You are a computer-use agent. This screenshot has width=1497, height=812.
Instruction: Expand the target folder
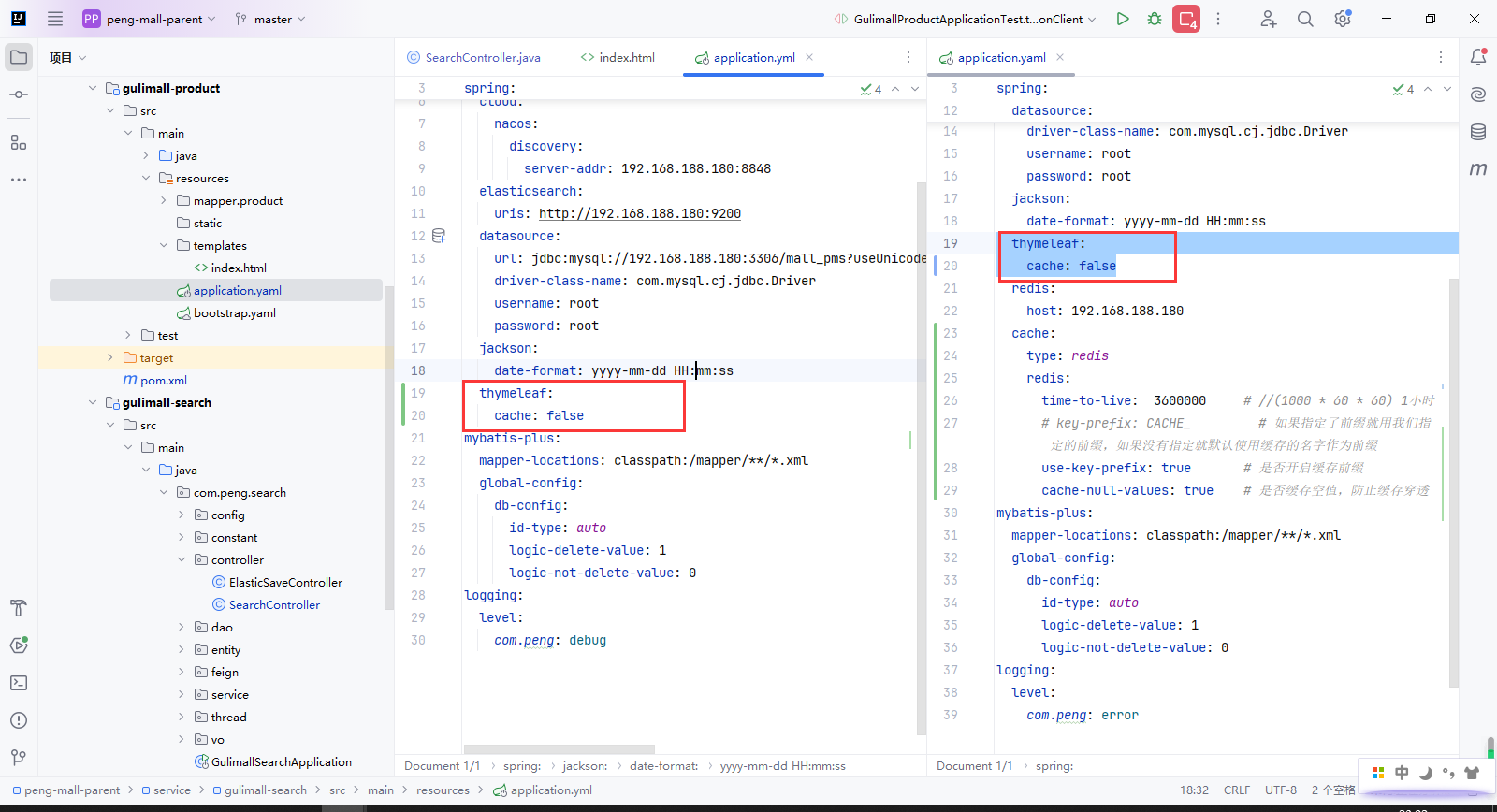coord(110,357)
